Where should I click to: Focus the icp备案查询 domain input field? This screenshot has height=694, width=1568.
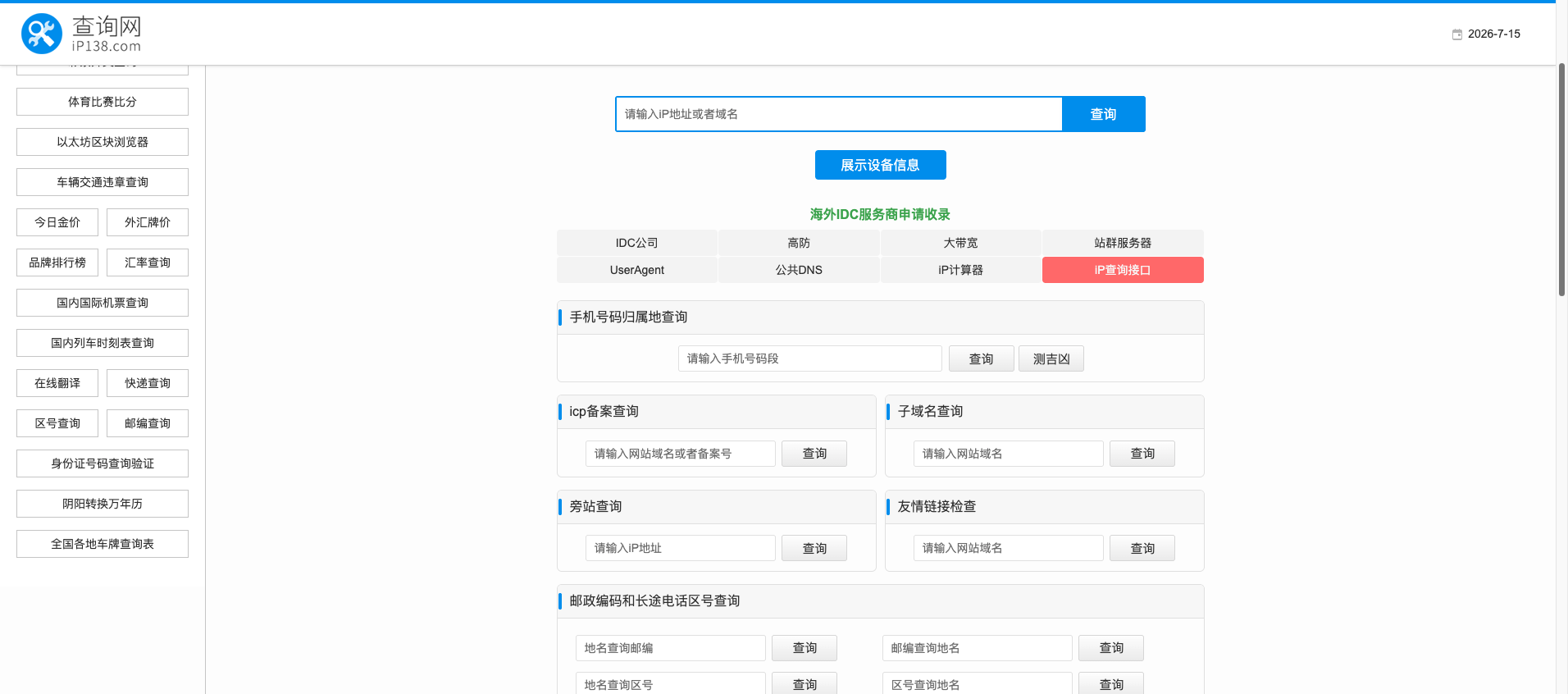[x=681, y=454]
